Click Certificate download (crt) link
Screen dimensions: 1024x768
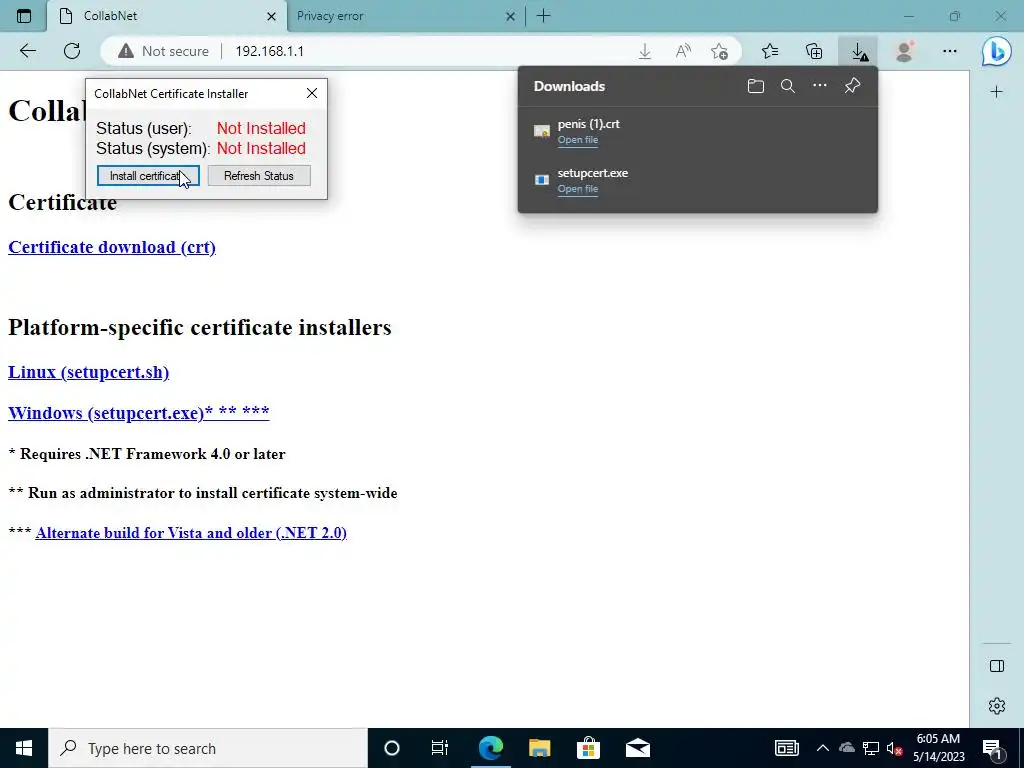(x=112, y=248)
